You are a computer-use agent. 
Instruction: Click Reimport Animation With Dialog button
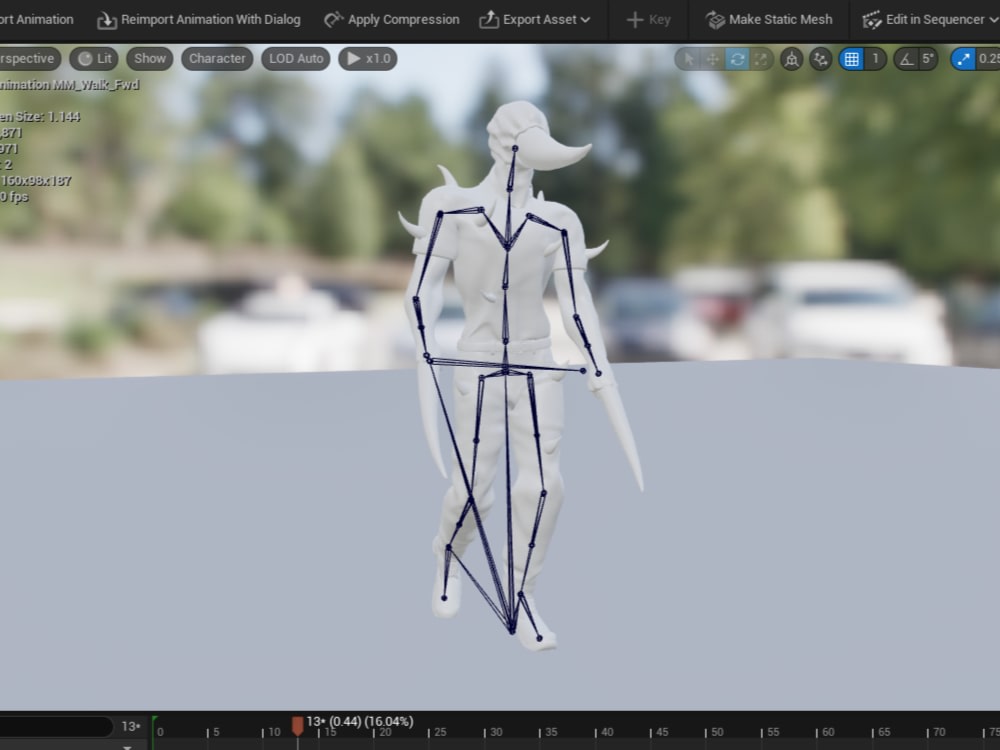coord(198,20)
